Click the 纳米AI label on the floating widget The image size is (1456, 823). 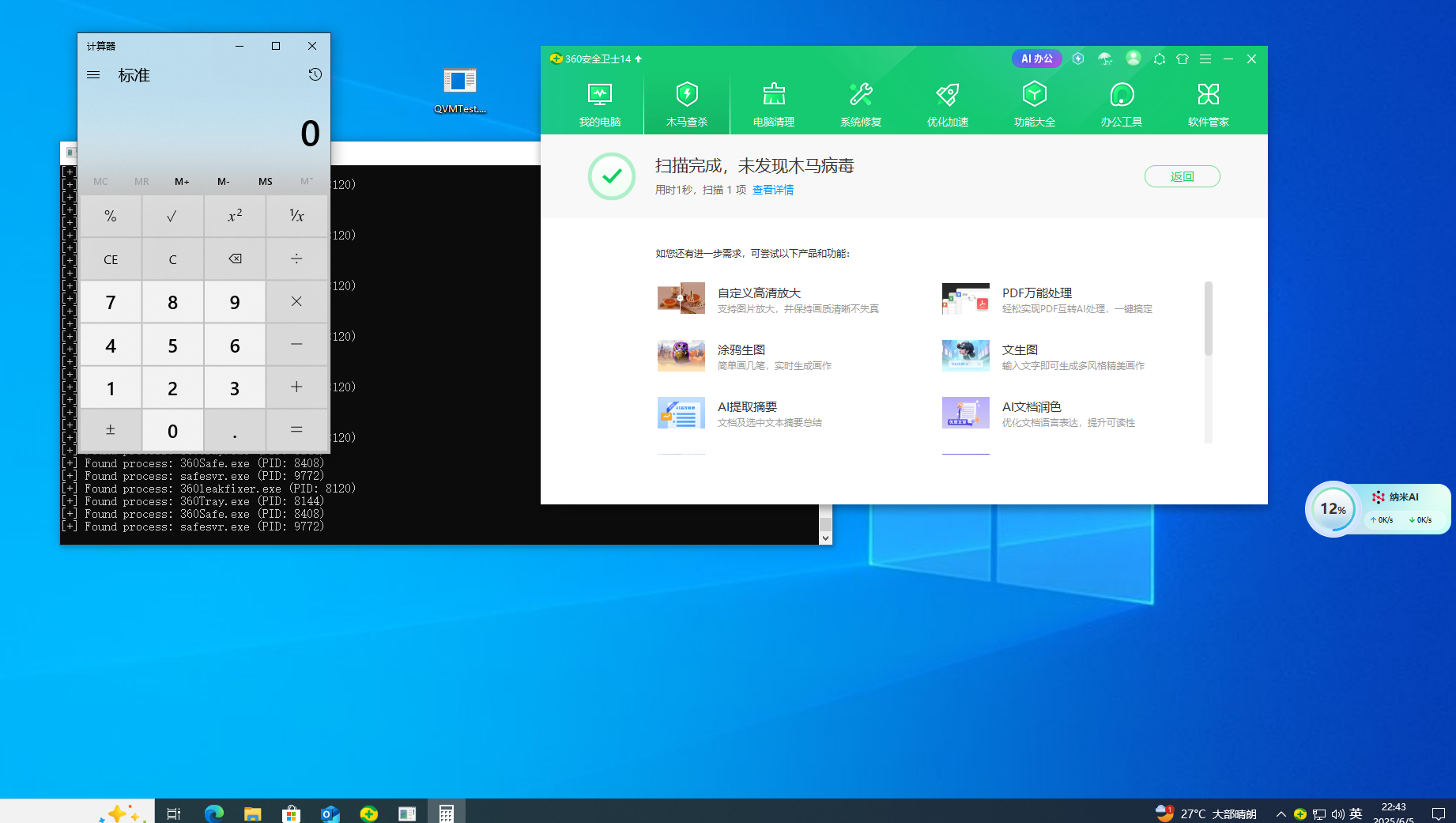click(1404, 497)
